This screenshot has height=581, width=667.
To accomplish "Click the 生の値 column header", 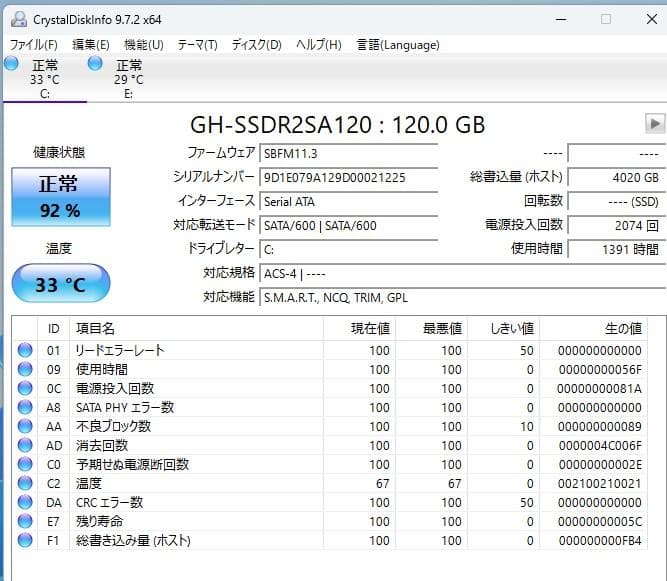I will pos(593,328).
